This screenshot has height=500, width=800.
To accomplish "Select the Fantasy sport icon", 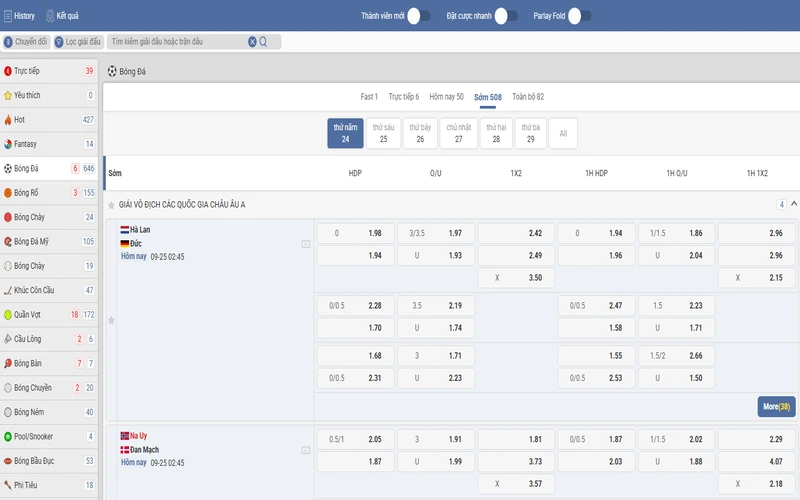I will tap(8, 144).
